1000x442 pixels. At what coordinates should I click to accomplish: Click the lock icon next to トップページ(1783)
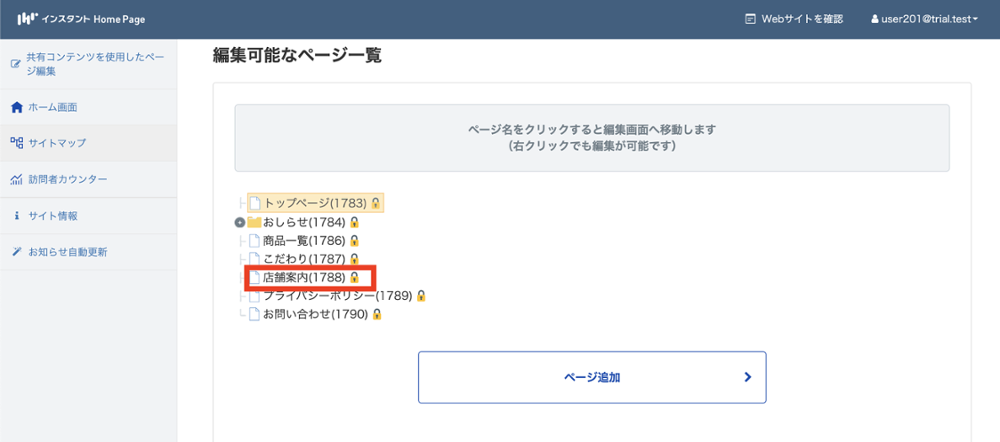[x=376, y=203]
